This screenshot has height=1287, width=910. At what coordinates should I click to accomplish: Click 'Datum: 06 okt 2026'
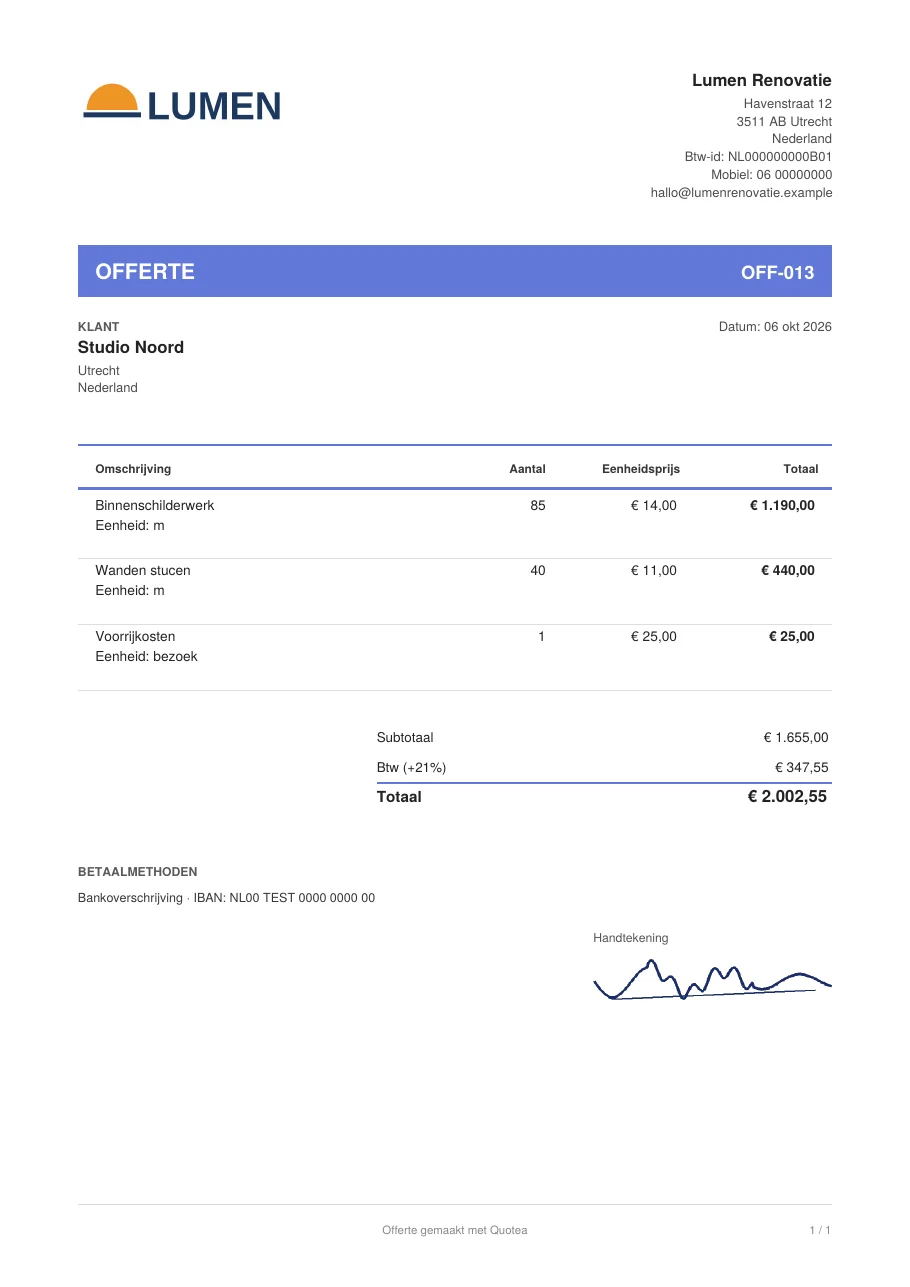pyautogui.click(x=775, y=327)
